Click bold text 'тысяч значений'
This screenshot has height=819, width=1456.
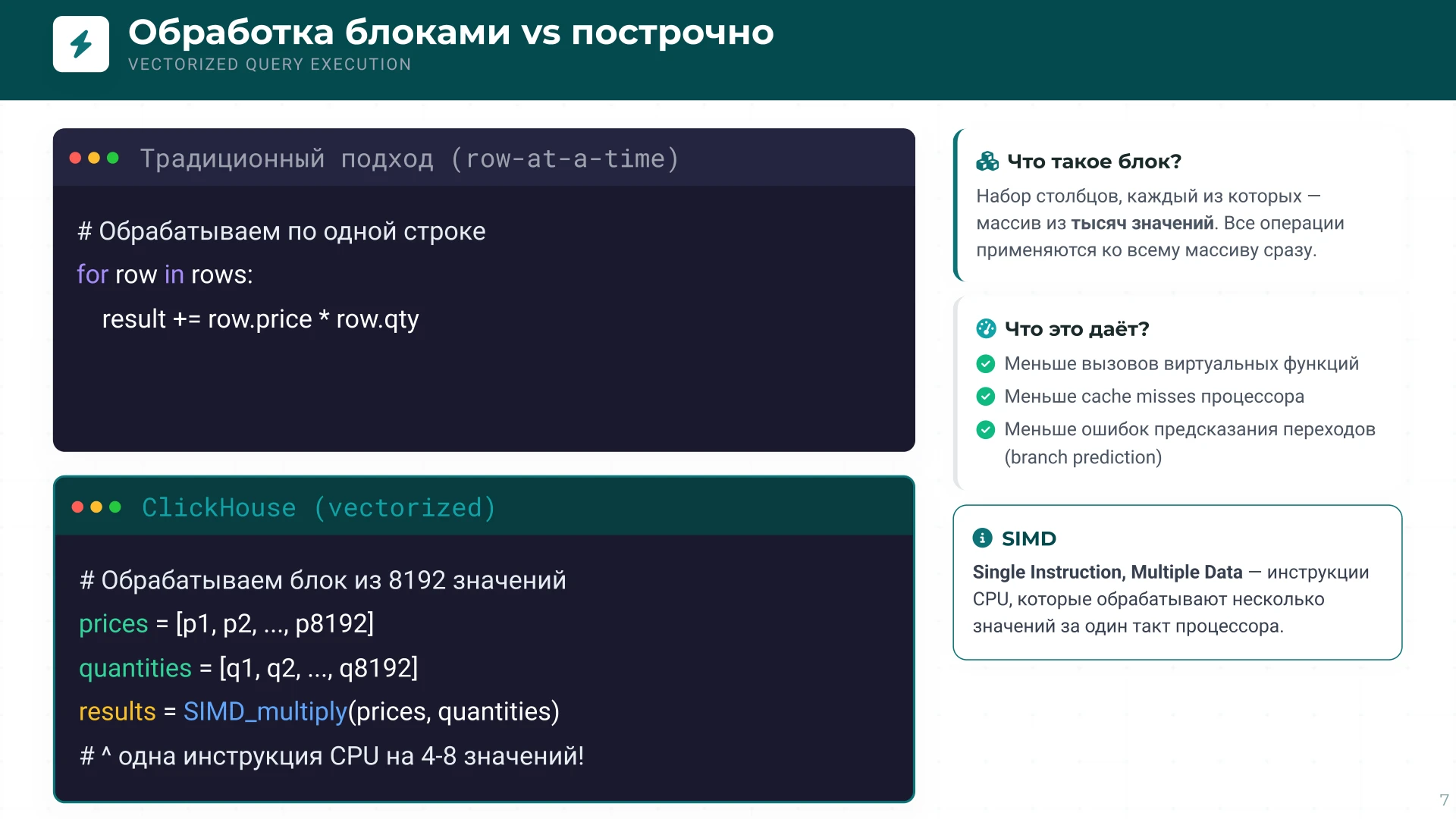pyautogui.click(x=1142, y=223)
